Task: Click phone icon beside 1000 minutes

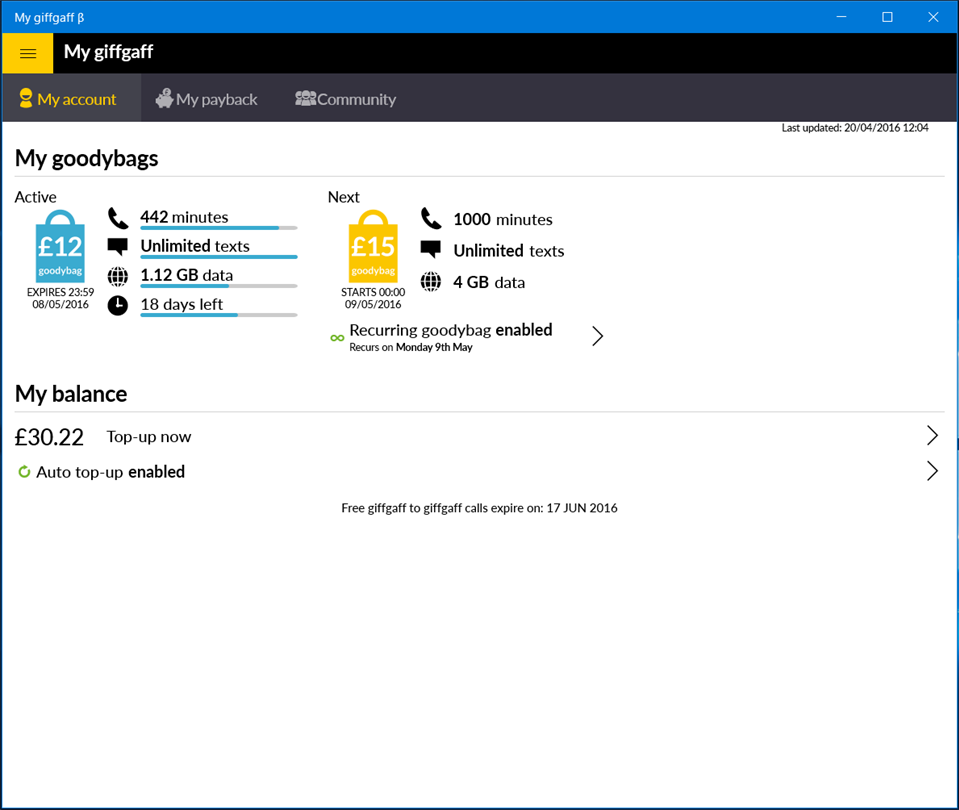Action: tap(431, 218)
